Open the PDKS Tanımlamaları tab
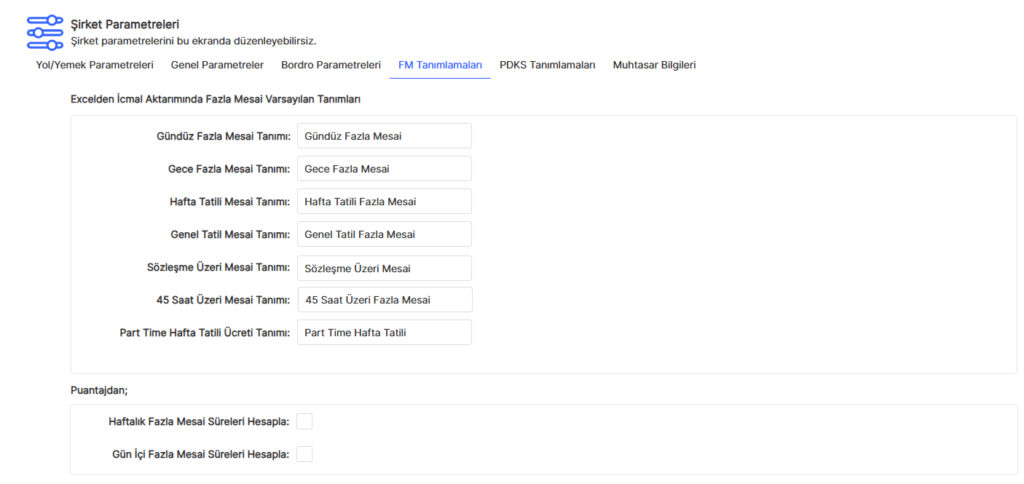1024x484 pixels. pos(547,65)
